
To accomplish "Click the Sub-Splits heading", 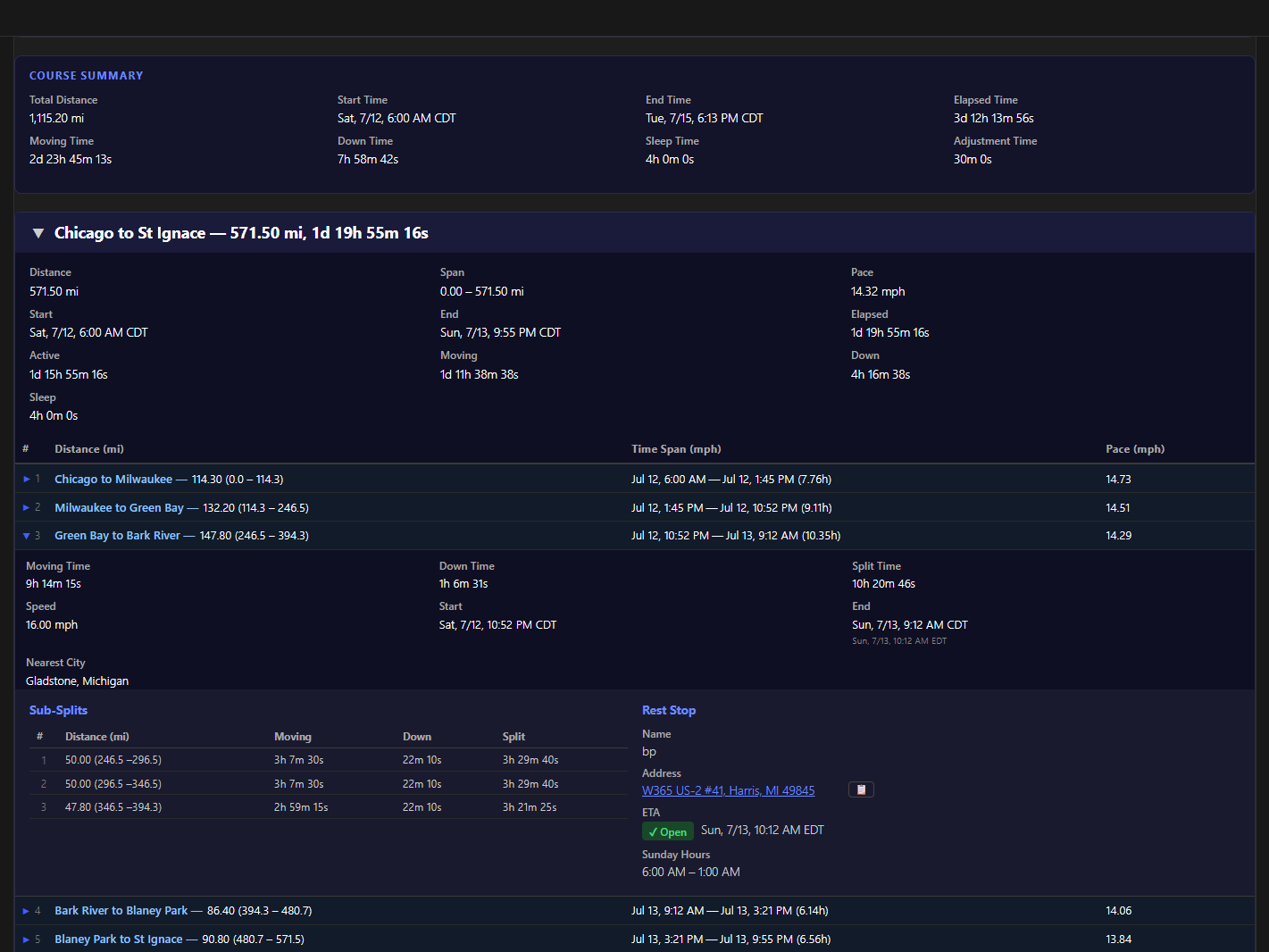I will tap(58, 710).
